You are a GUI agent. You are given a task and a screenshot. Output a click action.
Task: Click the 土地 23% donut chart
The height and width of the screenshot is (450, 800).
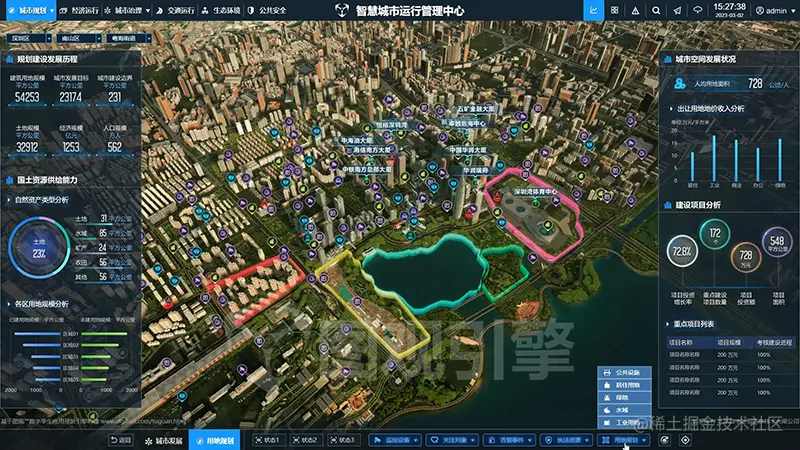click(39, 247)
